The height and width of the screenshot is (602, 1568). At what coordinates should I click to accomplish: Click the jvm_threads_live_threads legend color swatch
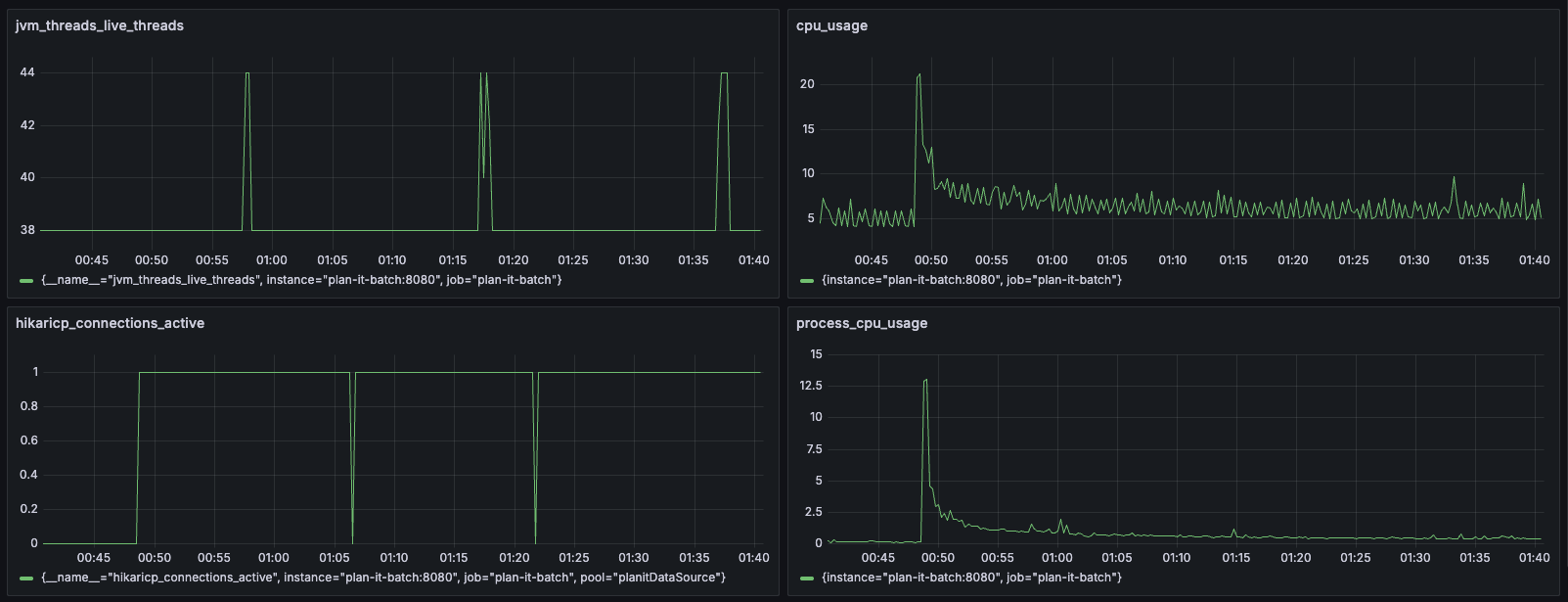[x=26, y=281]
